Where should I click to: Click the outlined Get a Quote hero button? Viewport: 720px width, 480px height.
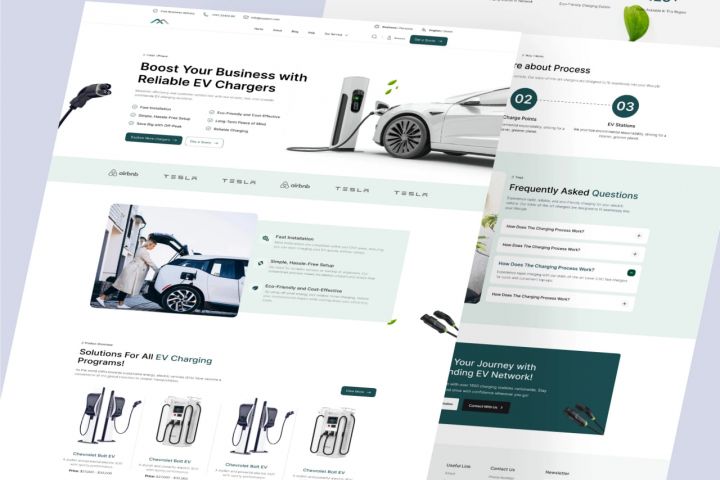pyautogui.click(x=204, y=142)
